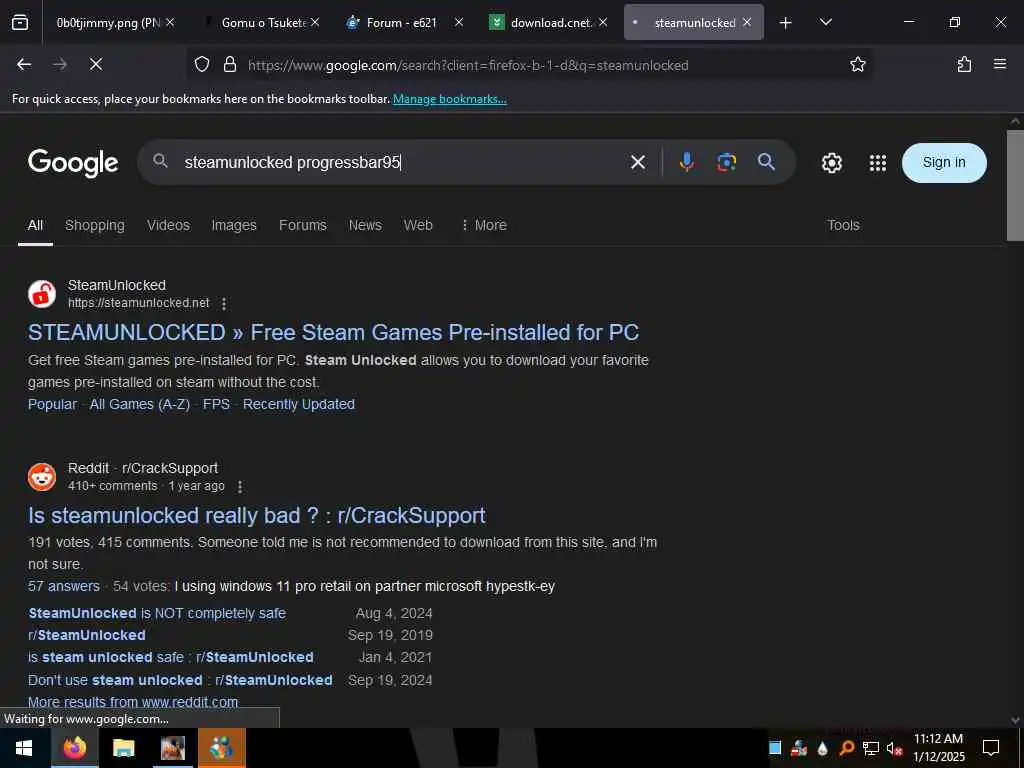Open options for Reddit CrackSupport result
Screen dimensions: 1024x768
[240, 487]
